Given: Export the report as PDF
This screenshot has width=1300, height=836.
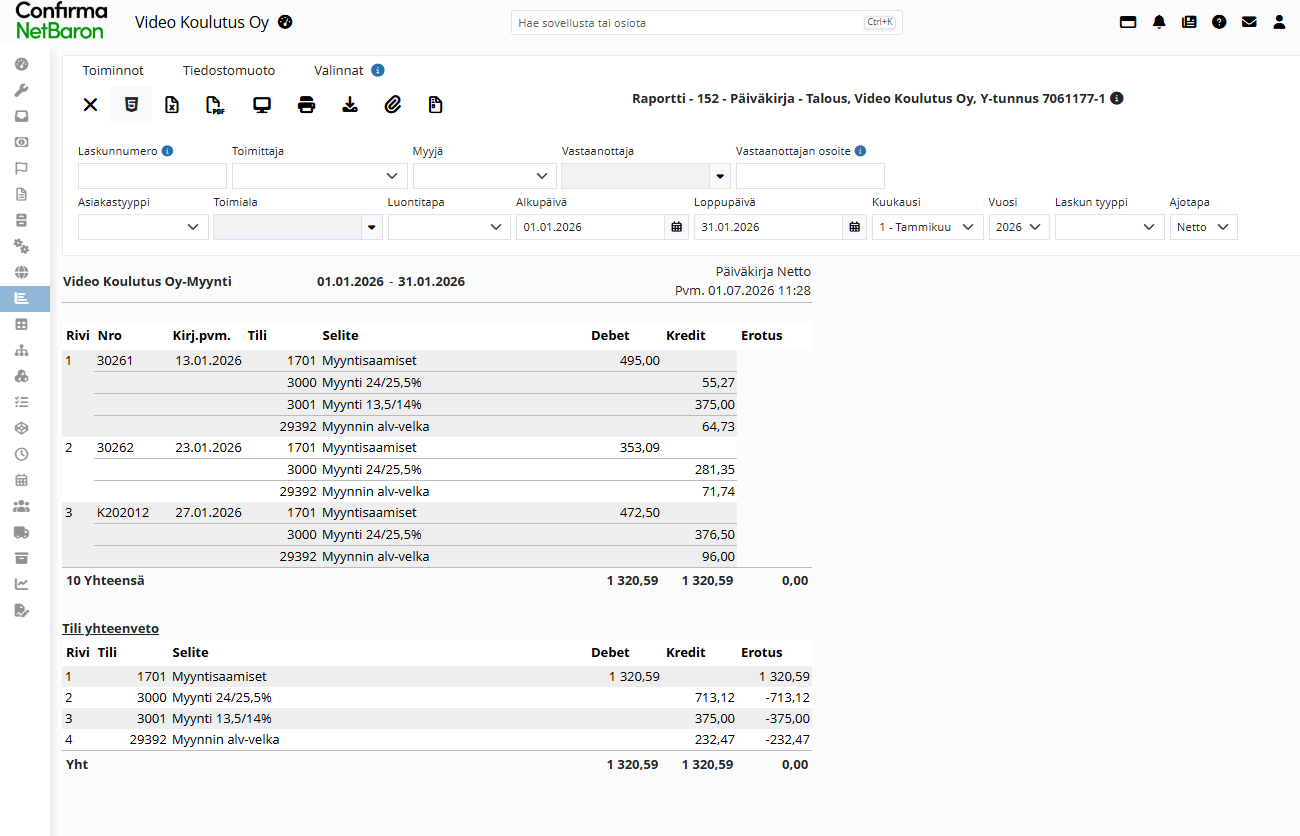Looking at the screenshot, I should [215, 105].
